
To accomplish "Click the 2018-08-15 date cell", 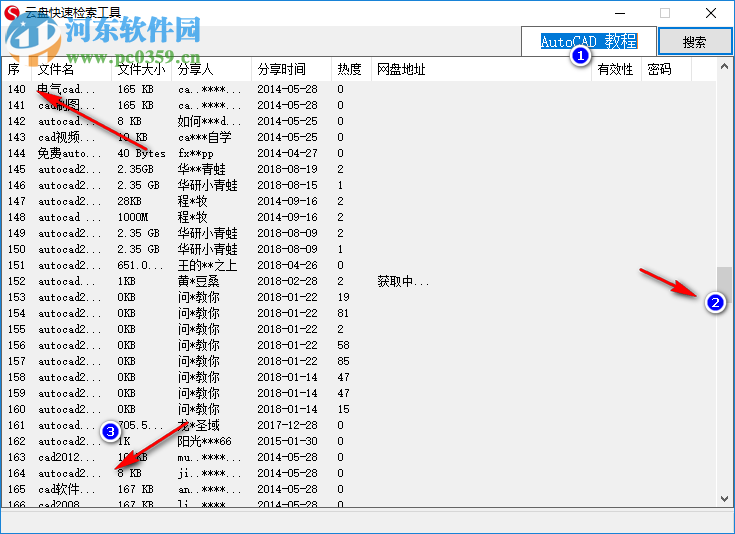I will [287, 185].
